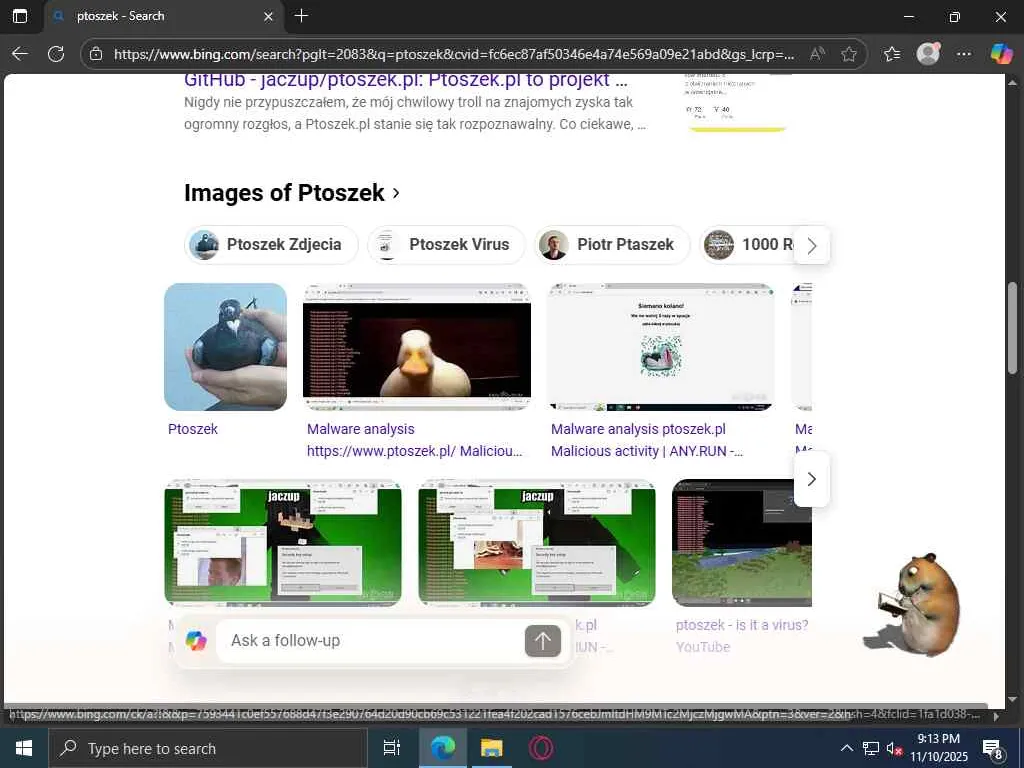Open the muted volume tray icon
The image size is (1024, 768).
click(x=894, y=748)
